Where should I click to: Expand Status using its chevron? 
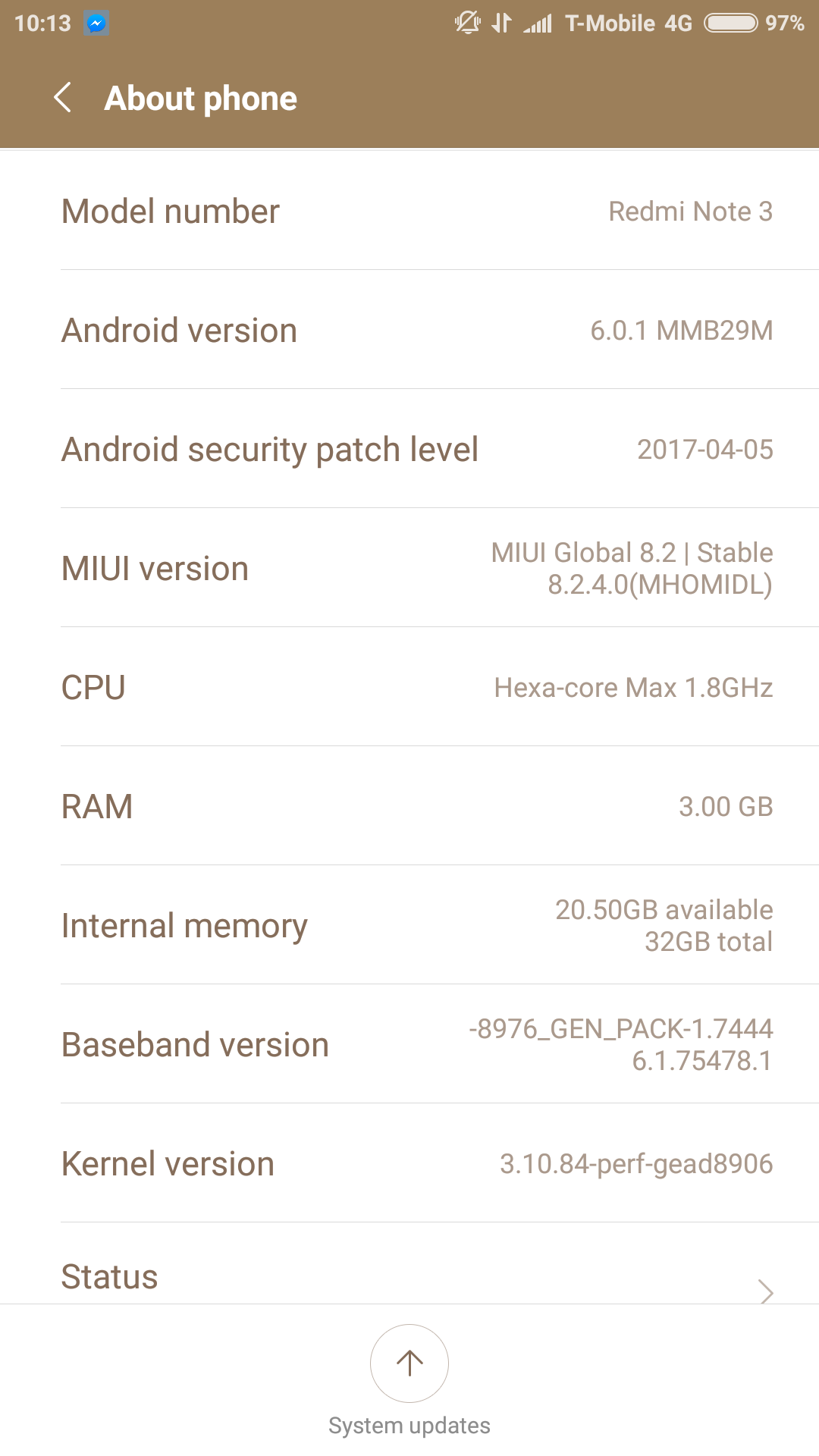pos(766,1291)
